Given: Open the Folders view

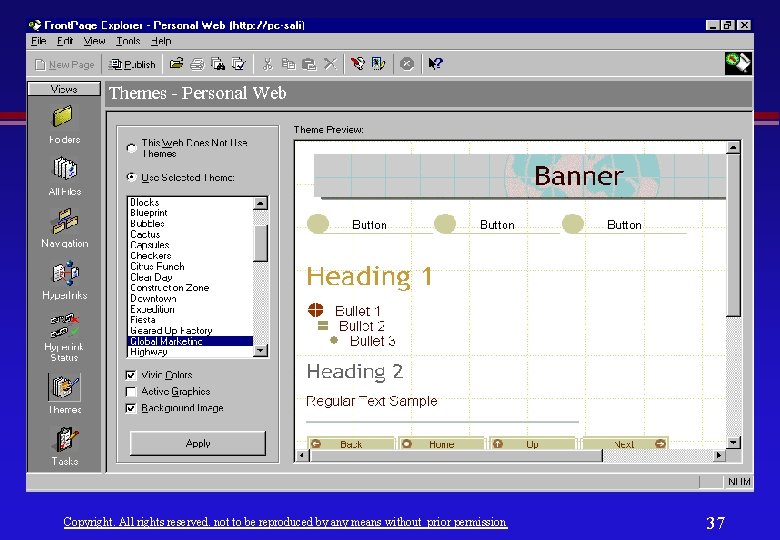Looking at the screenshot, I should (x=64, y=125).
